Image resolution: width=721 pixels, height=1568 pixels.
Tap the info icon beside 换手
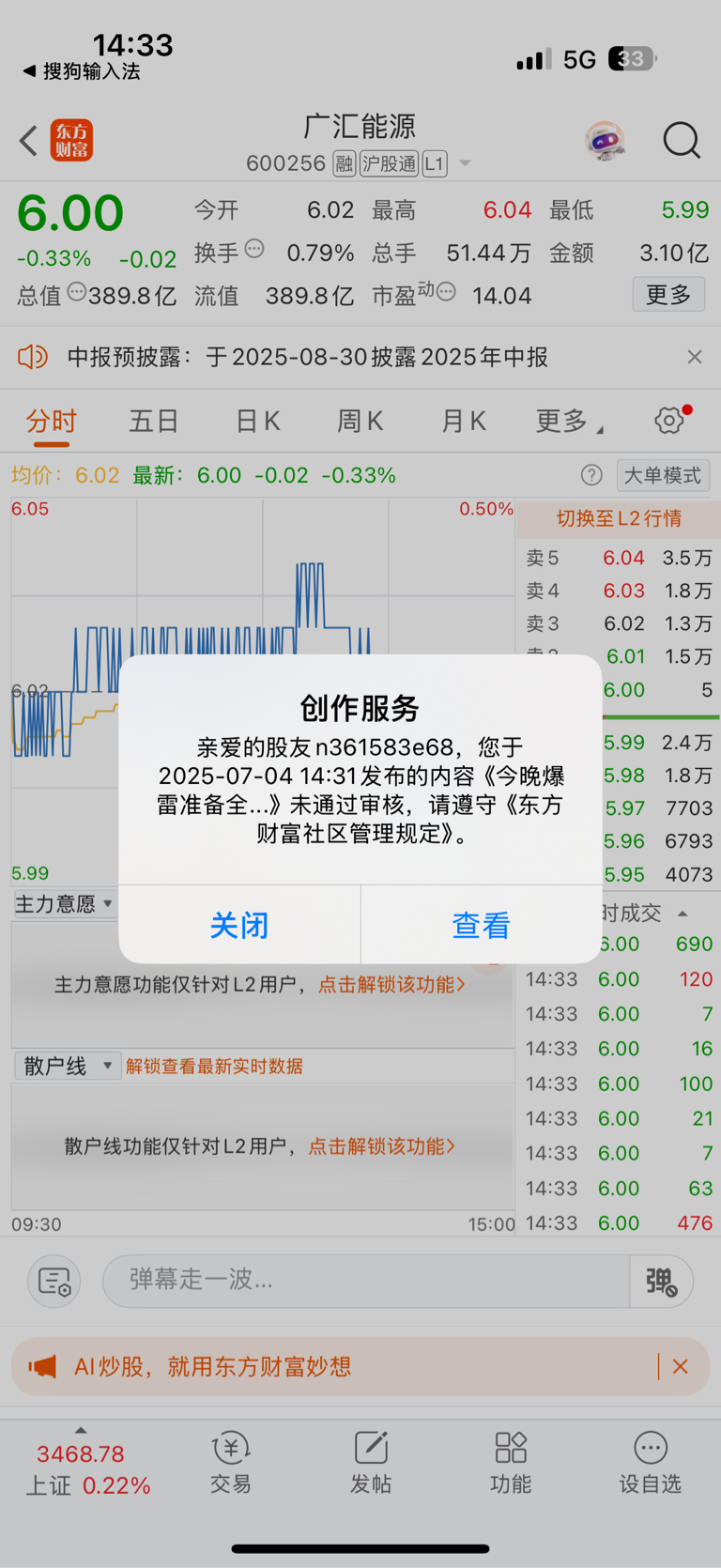(254, 249)
